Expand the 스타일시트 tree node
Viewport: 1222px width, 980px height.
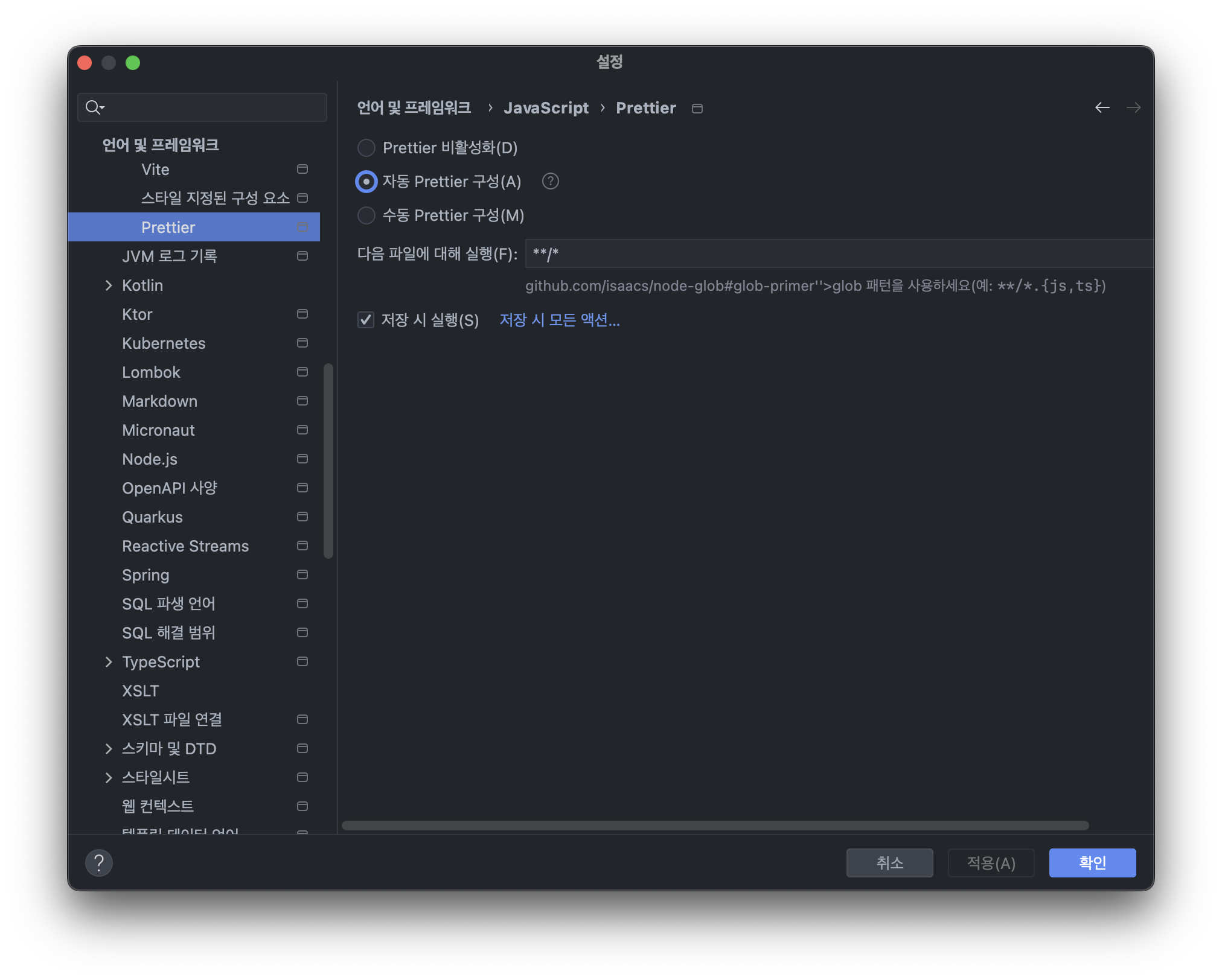pyautogui.click(x=109, y=778)
